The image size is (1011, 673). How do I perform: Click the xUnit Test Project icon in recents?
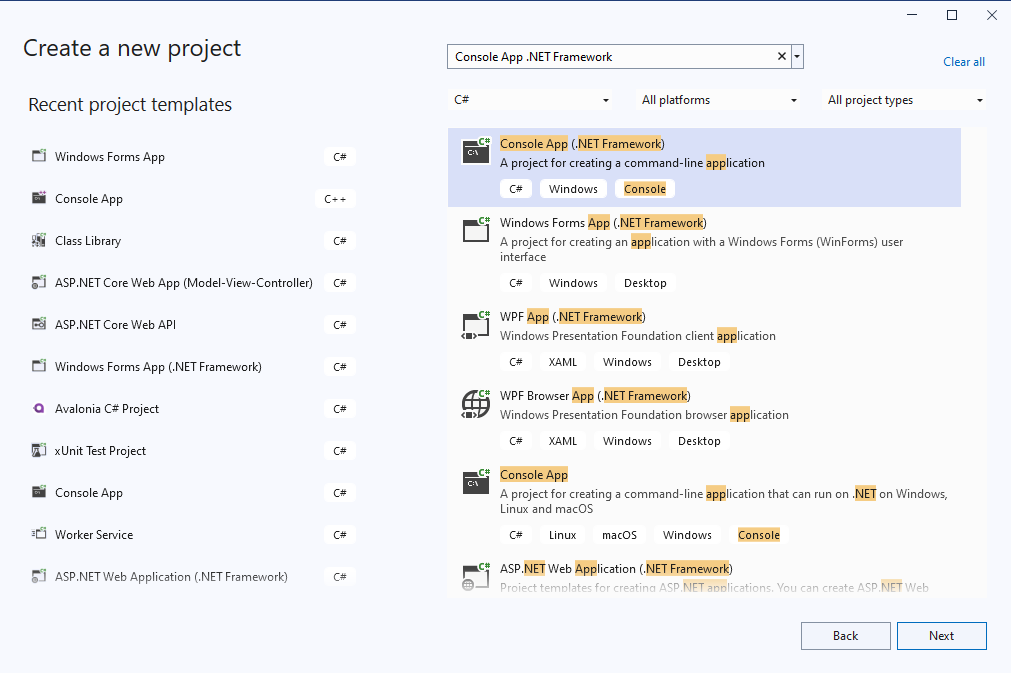[x=39, y=451]
